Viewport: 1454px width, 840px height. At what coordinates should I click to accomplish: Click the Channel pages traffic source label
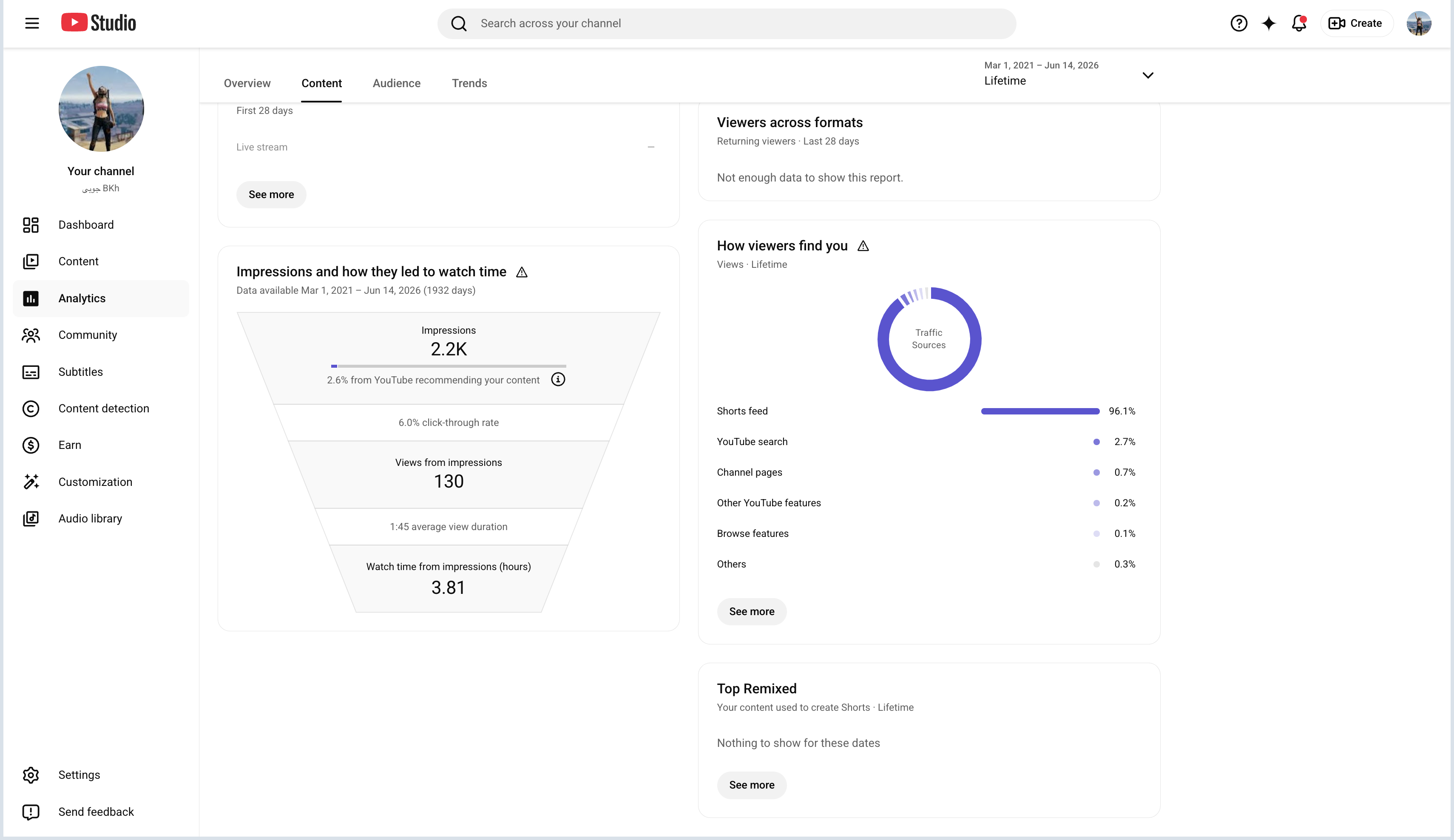tap(750, 473)
